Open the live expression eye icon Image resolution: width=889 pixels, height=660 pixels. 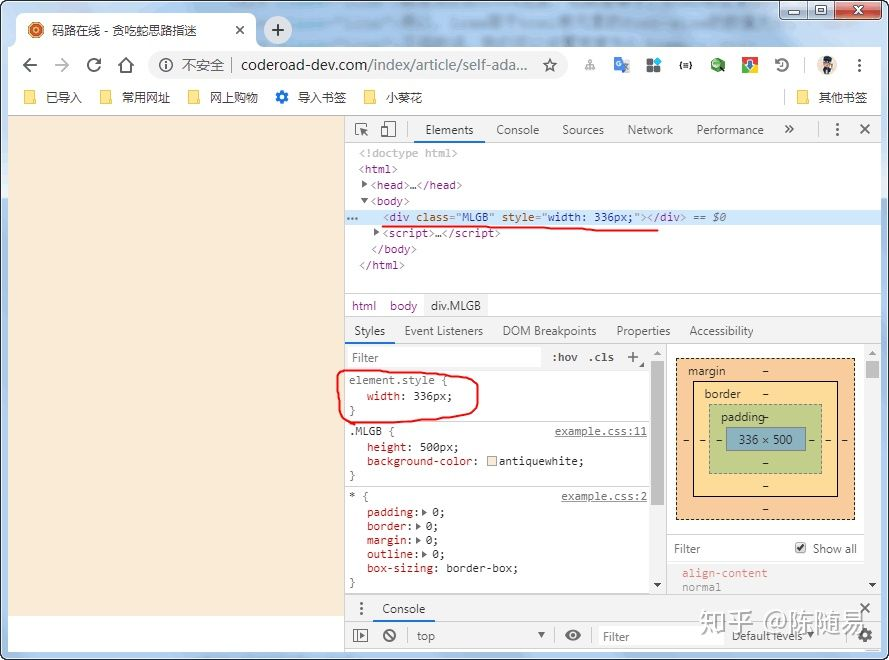573,636
